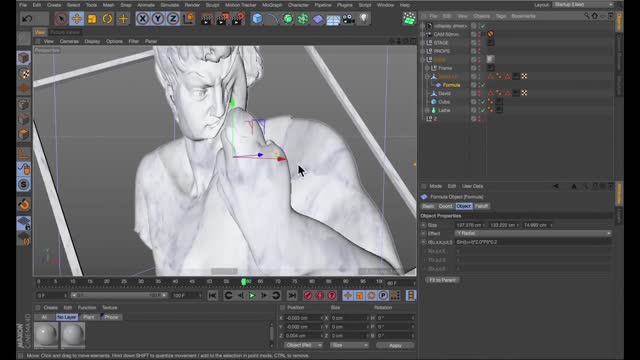Expand the PROPS null in object tree
The width and height of the screenshot is (640, 360).
(x=422, y=51)
